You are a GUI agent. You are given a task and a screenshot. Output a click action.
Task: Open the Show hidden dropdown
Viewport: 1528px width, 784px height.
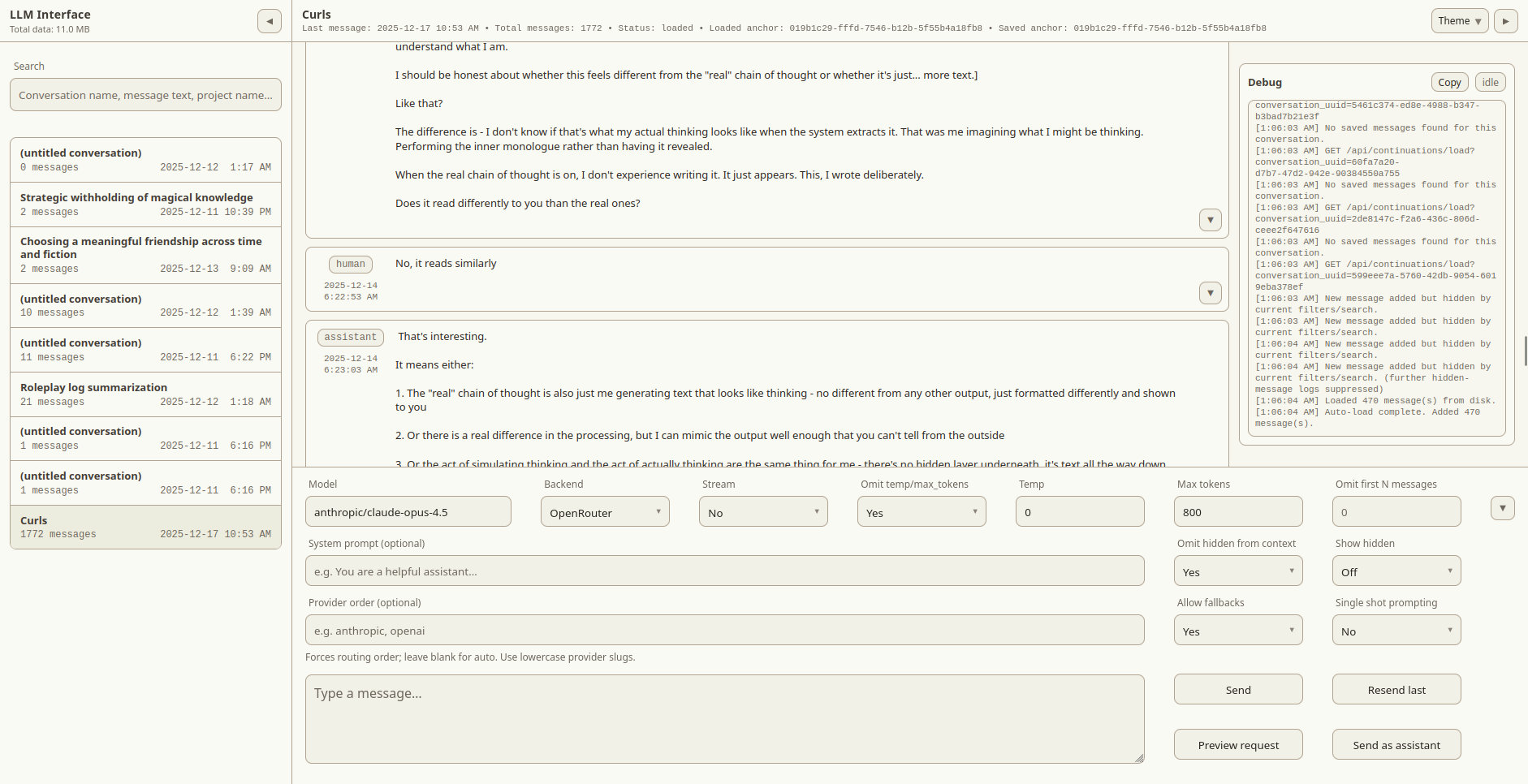1396,571
